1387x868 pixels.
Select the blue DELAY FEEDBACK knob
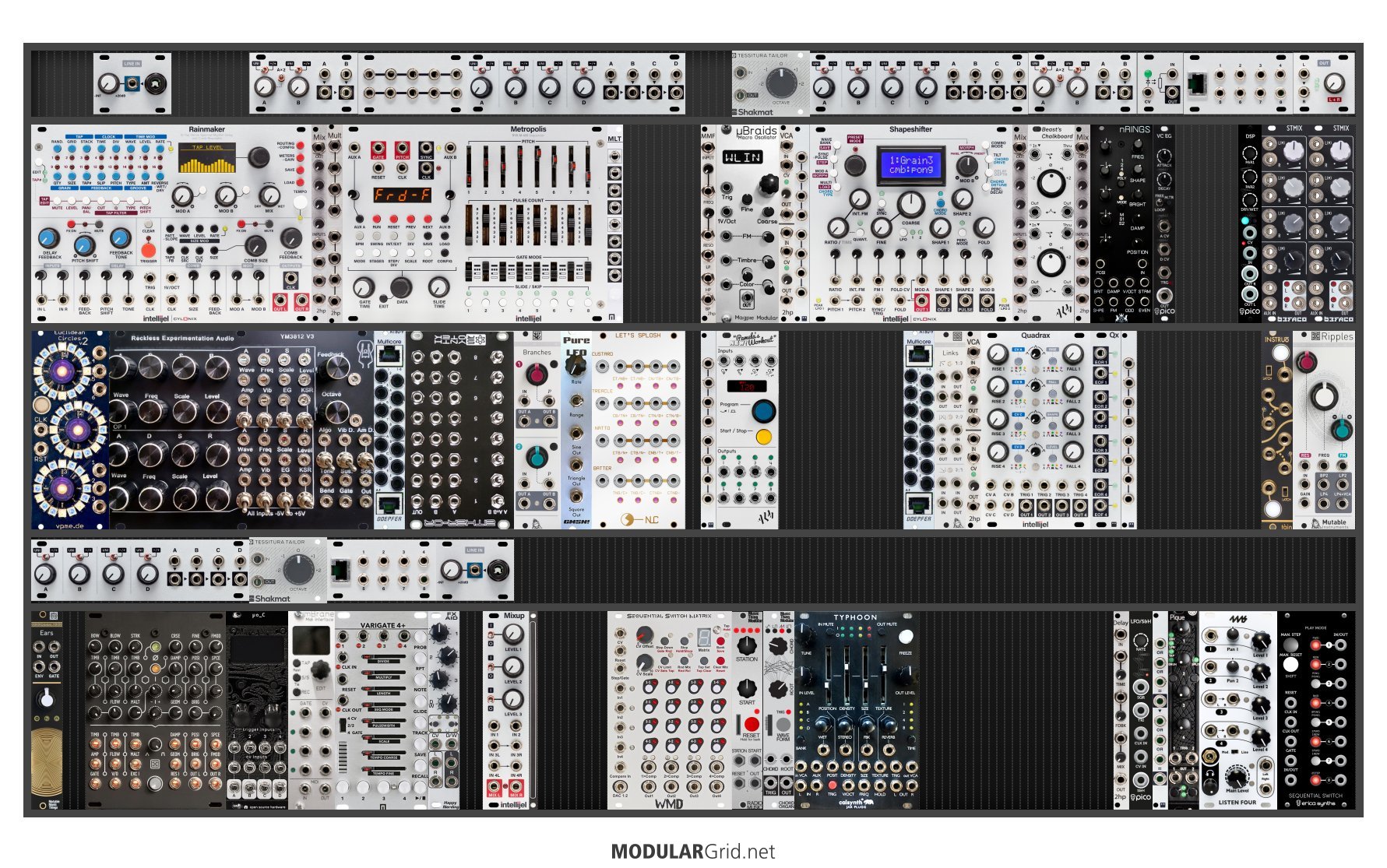[48, 237]
